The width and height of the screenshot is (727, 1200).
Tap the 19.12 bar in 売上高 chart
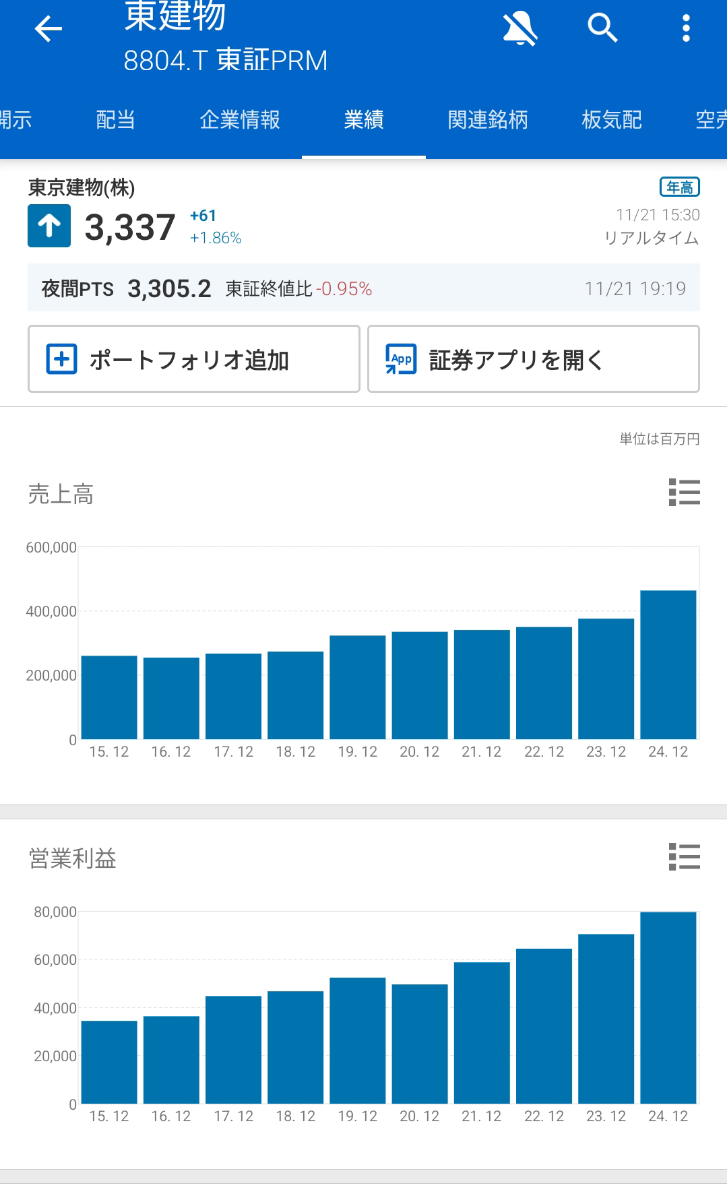tap(358, 687)
